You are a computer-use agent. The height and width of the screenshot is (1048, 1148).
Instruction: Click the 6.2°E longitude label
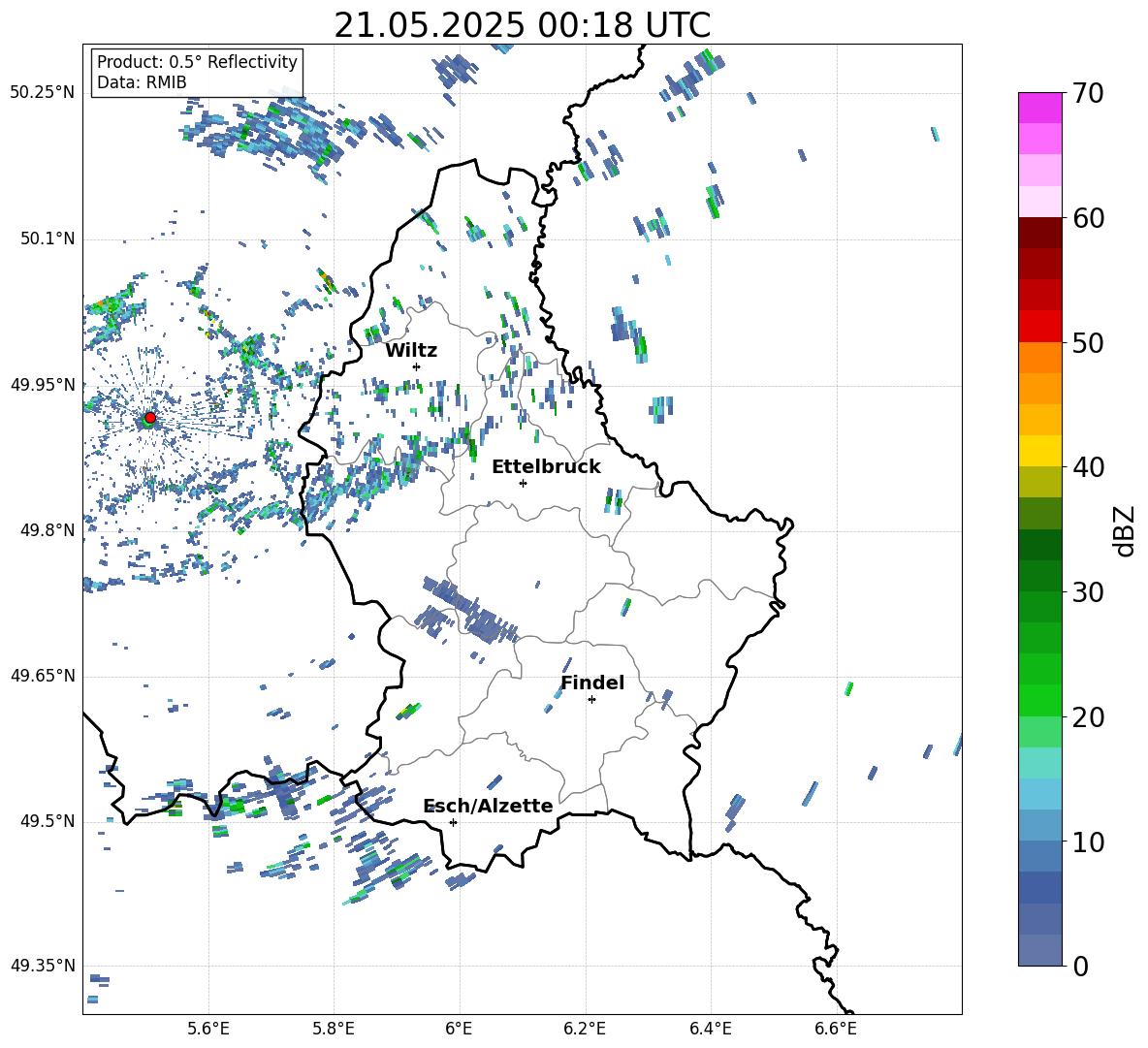click(x=585, y=1029)
